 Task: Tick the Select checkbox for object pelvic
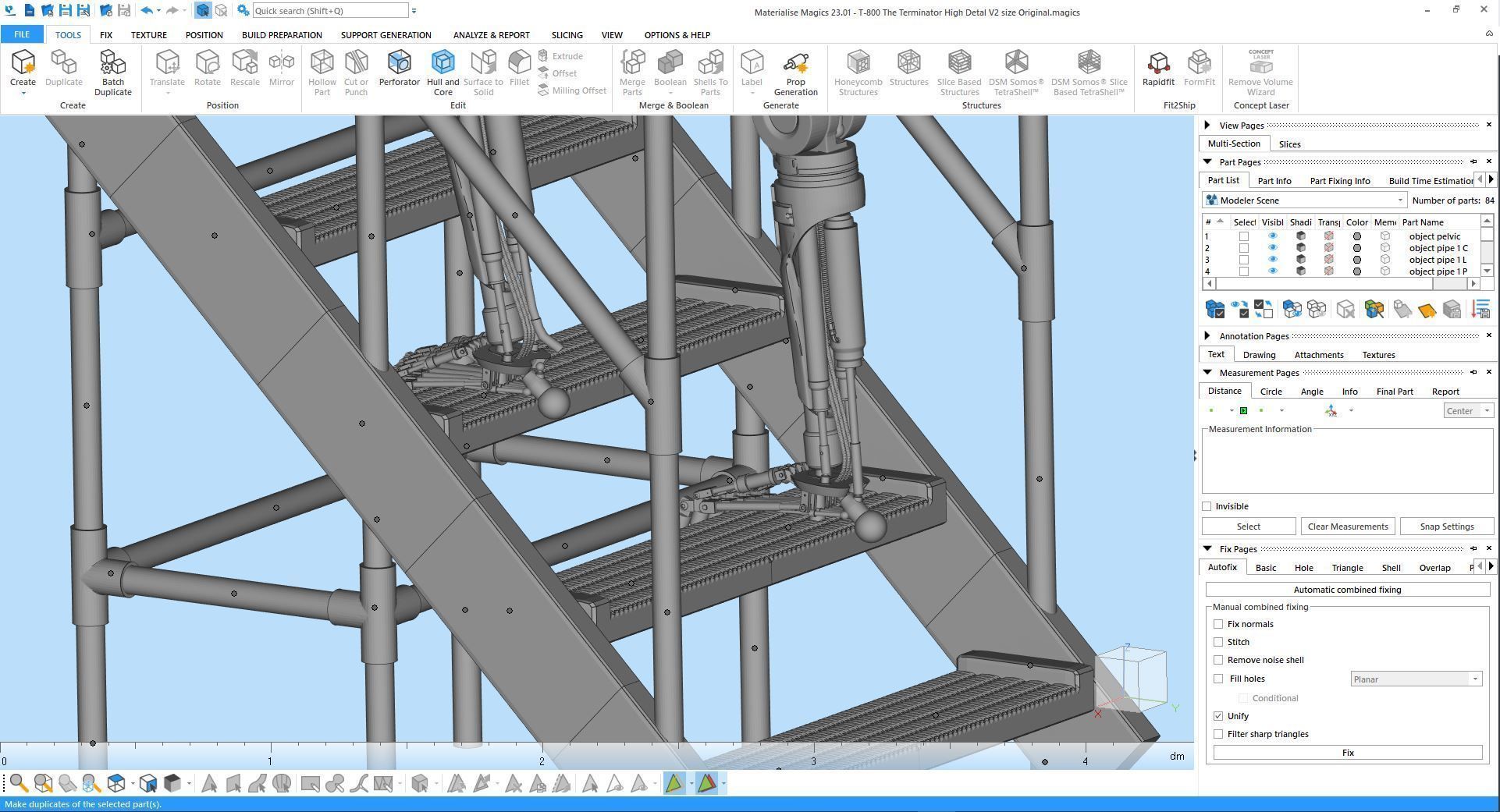pyautogui.click(x=1244, y=236)
